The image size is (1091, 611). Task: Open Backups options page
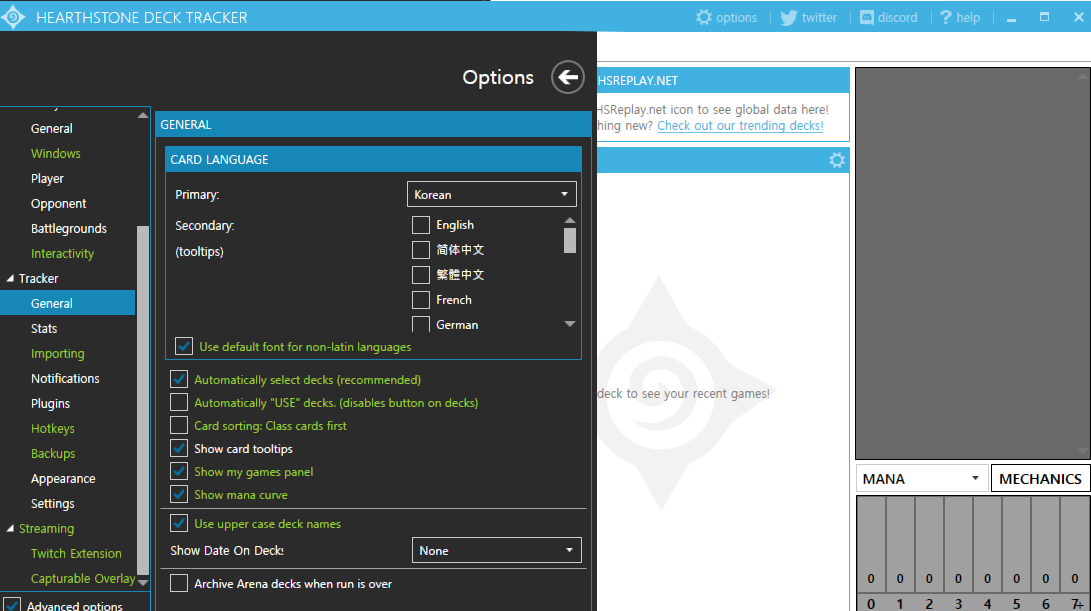point(53,454)
